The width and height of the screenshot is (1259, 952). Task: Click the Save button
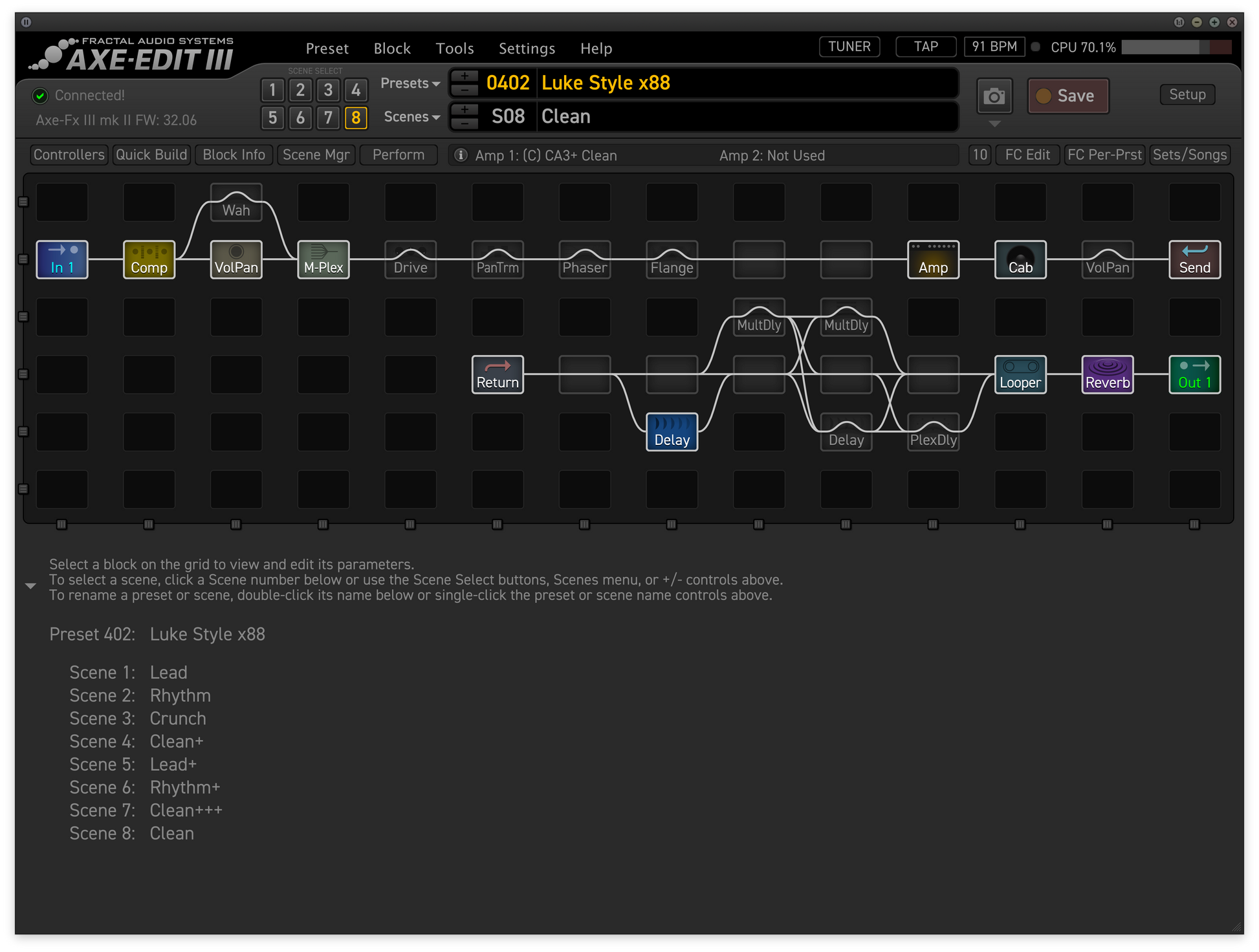(x=1068, y=96)
